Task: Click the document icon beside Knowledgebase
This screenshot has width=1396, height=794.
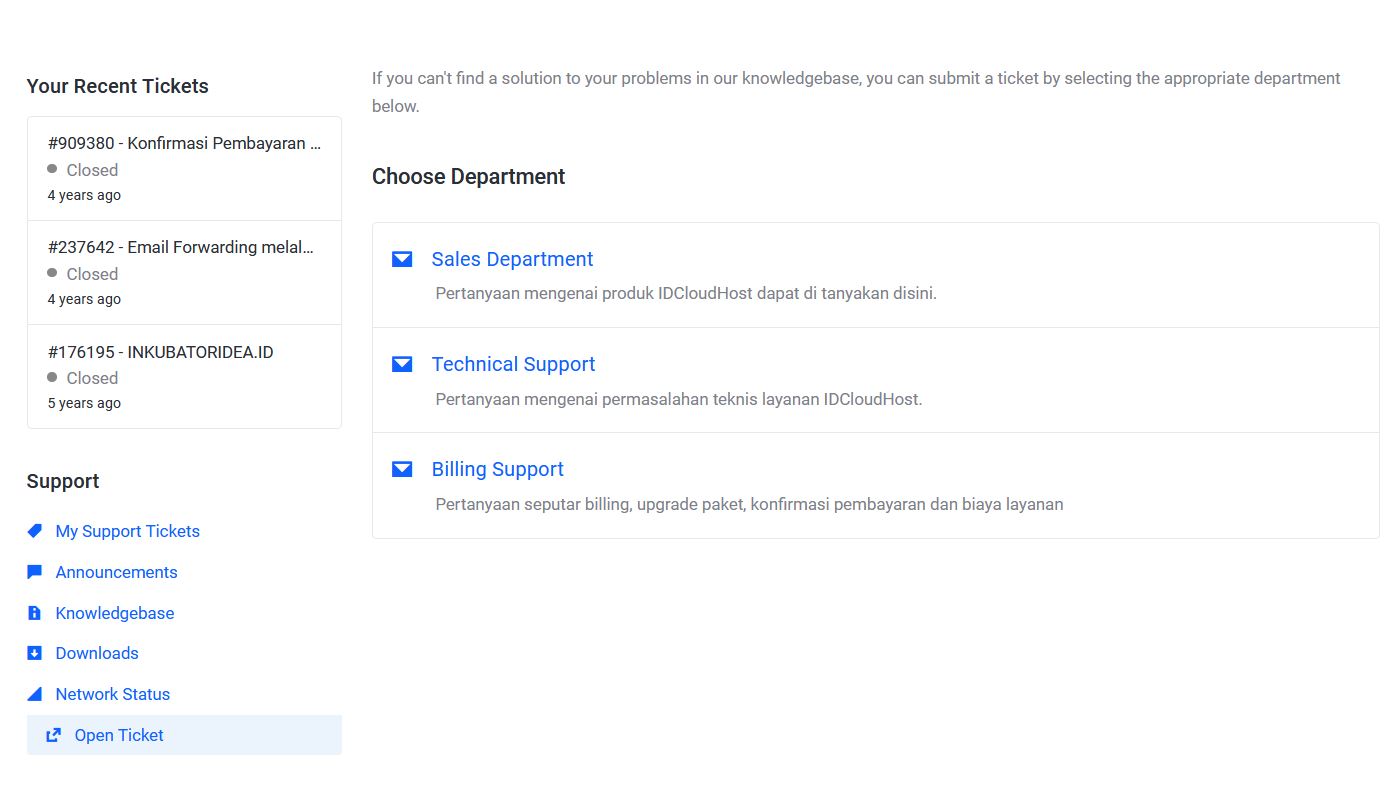Action: (33, 612)
